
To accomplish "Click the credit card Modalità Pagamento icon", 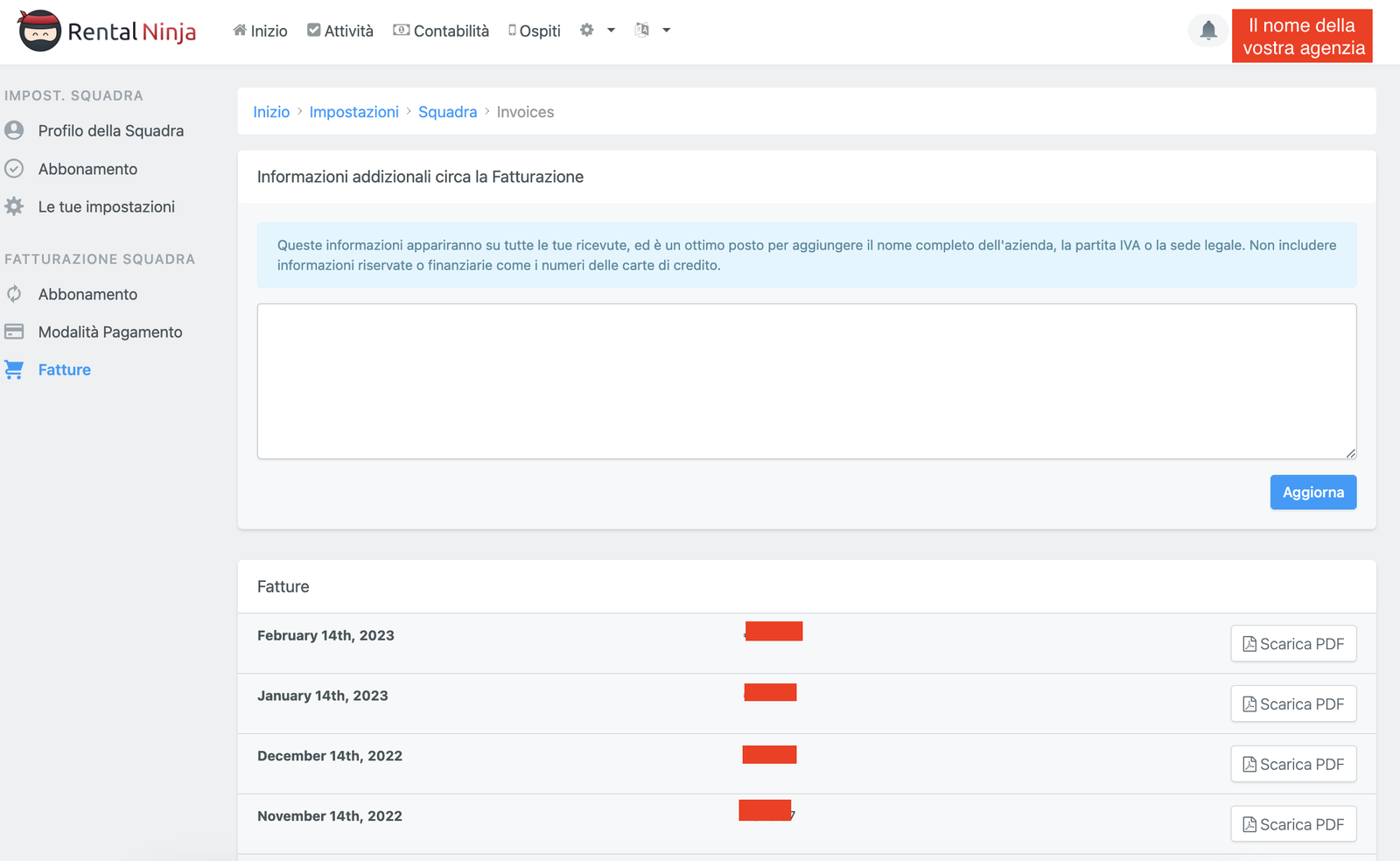I will click(x=14, y=332).
